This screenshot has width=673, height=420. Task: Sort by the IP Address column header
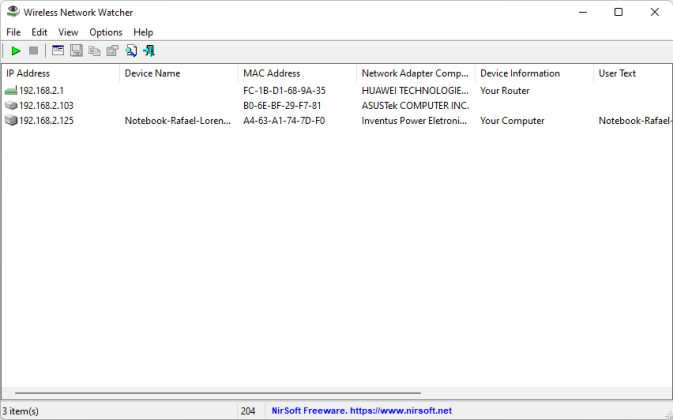[61, 73]
